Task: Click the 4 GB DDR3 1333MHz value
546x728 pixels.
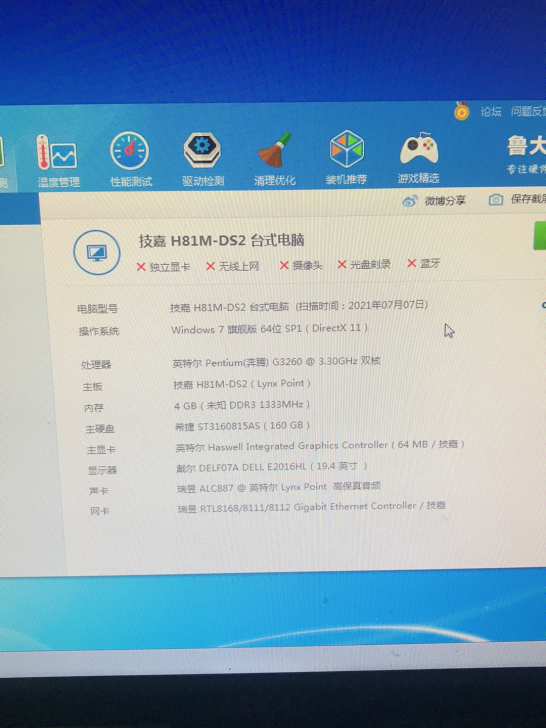Action: (x=242, y=405)
